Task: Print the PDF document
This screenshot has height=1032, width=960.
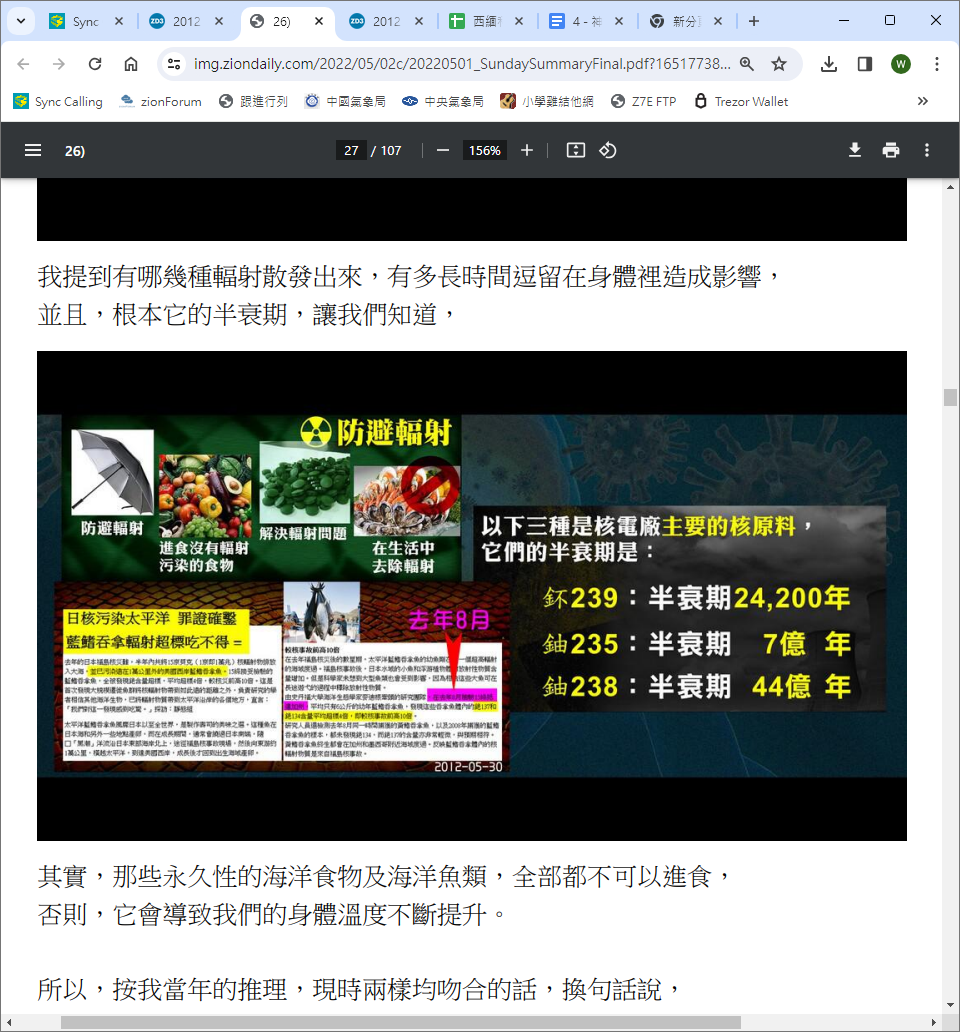Action: [x=891, y=151]
